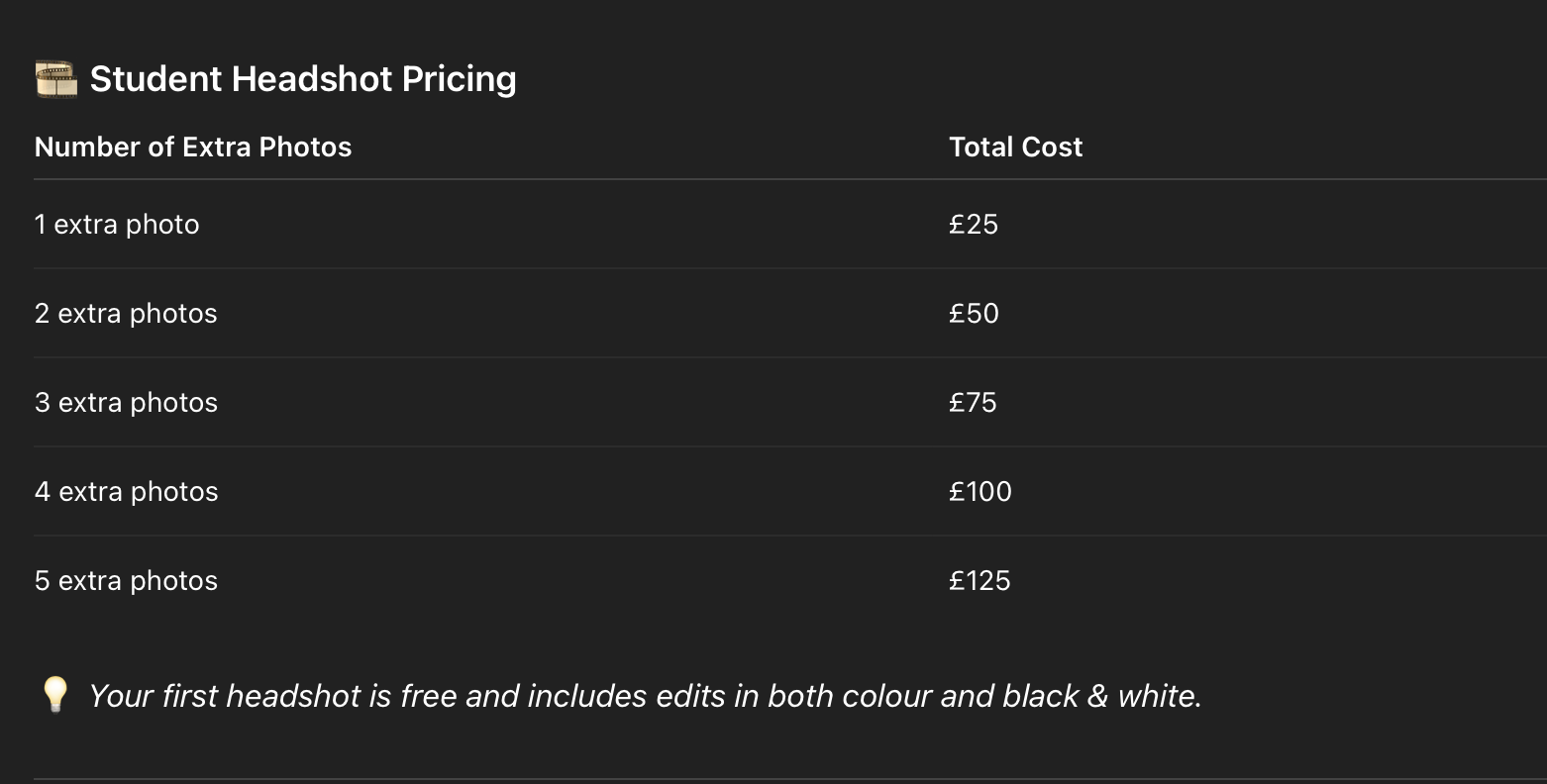Screen dimensions: 1547x784
Task: Click the Total Cost column header
Action: click(1015, 147)
